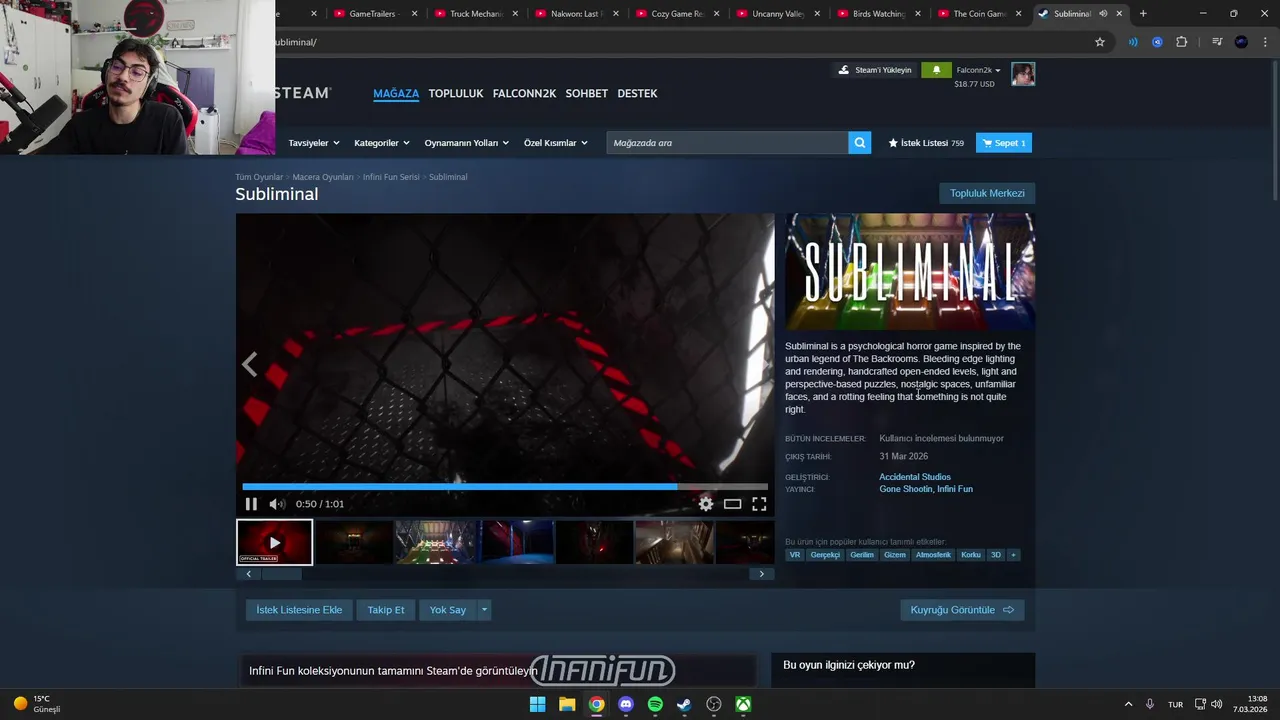This screenshot has width=1280, height=720.
Task: Click the Macera Oyunları breadcrumb
Action: (x=323, y=177)
